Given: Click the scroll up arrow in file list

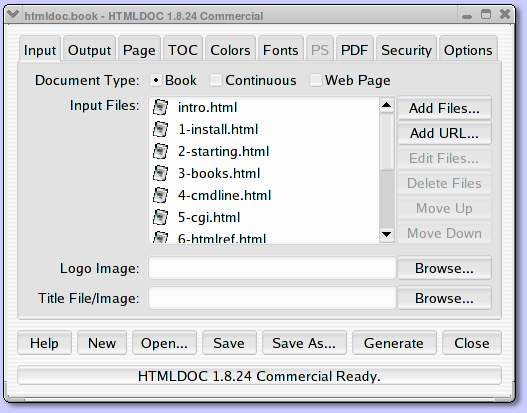Looking at the screenshot, I should 387,105.
